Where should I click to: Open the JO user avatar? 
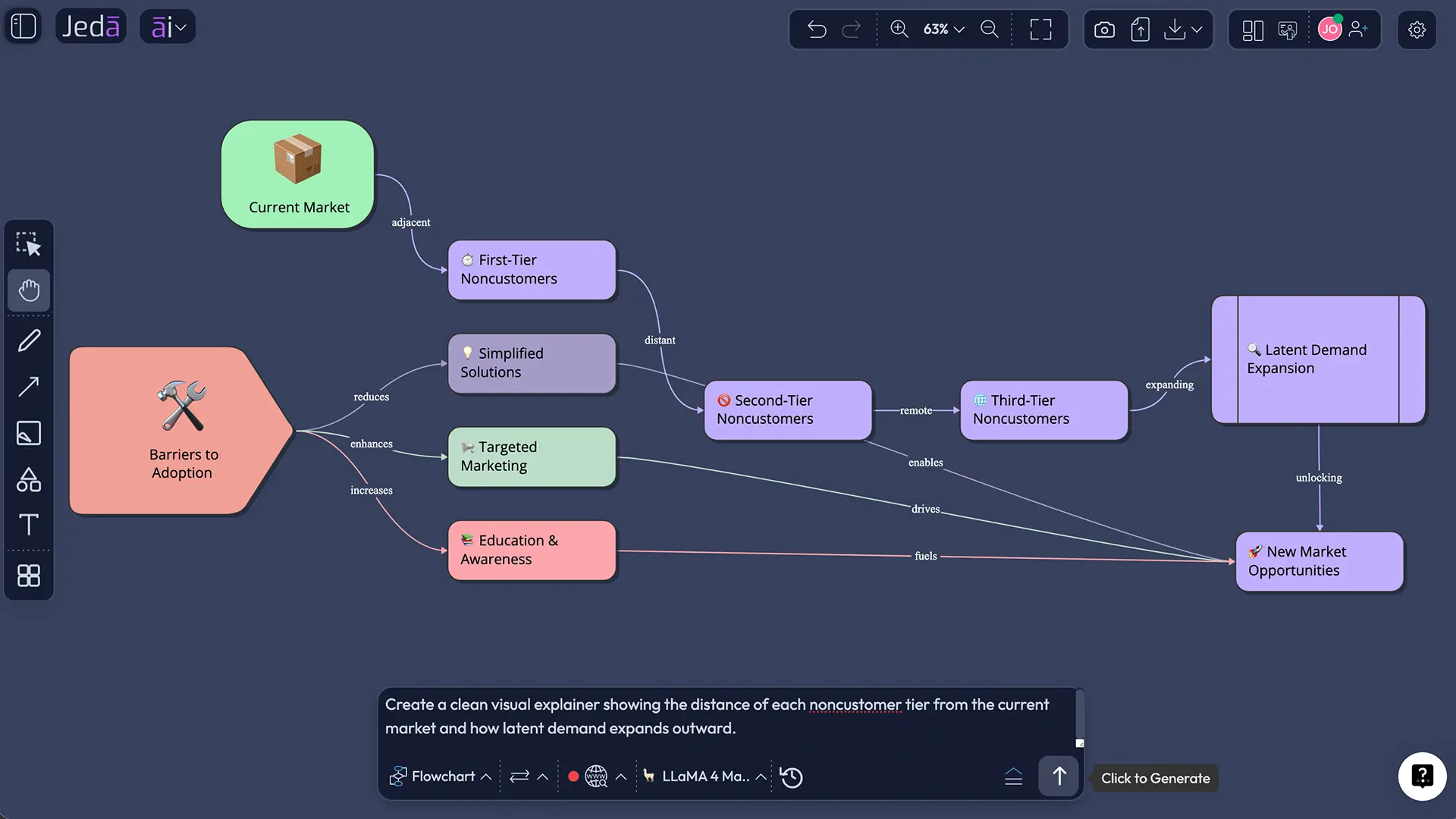pos(1330,30)
